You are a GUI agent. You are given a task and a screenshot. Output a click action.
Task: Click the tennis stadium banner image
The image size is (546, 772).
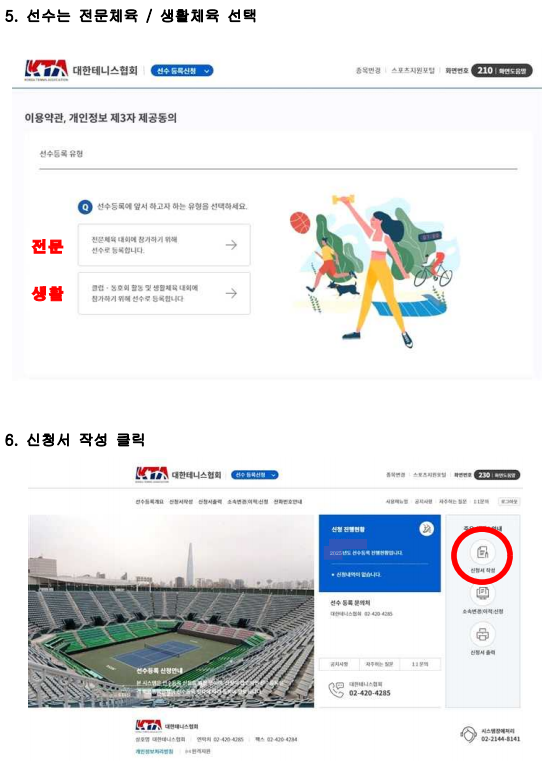(171, 611)
